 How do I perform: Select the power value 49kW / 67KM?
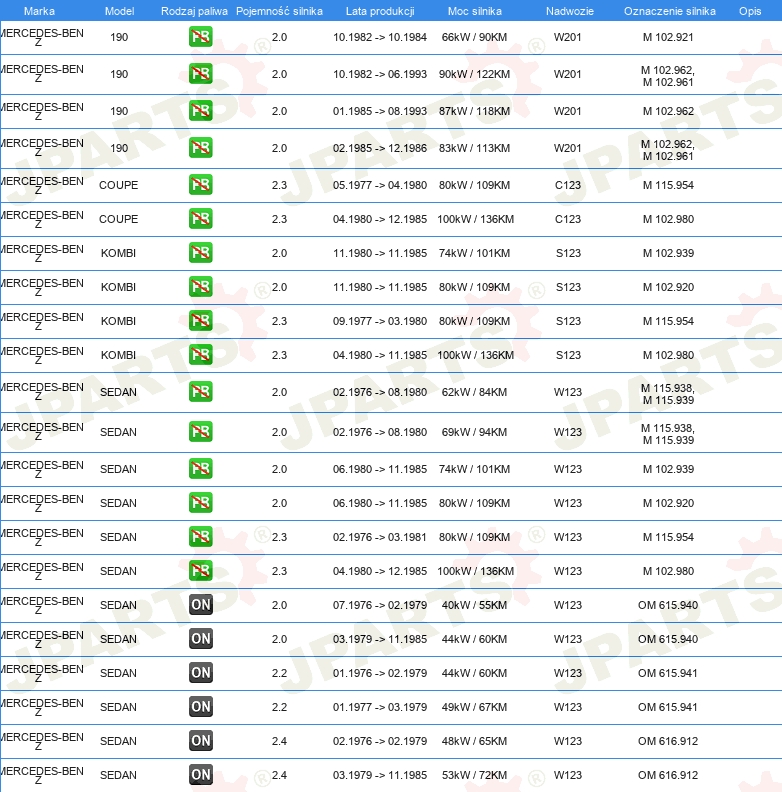tap(474, 707)
